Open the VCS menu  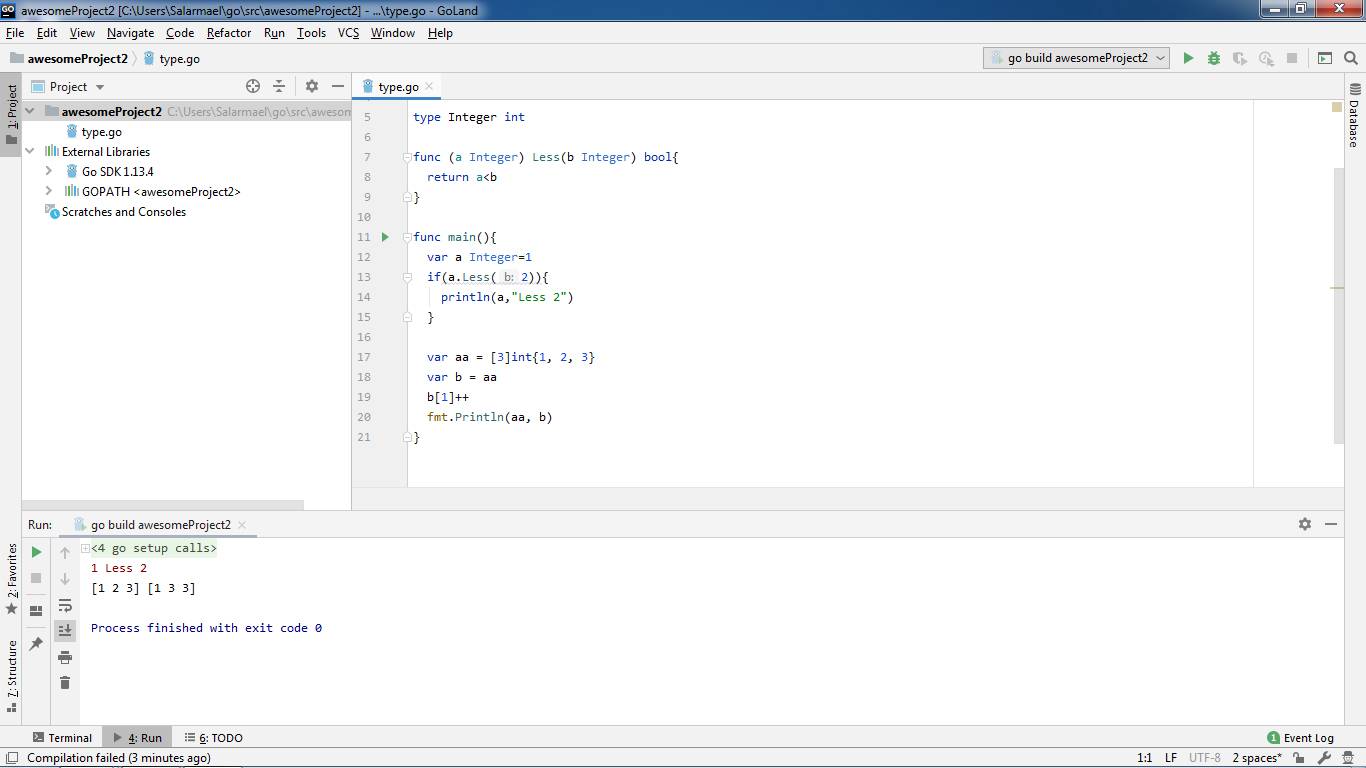tap(348, 33)
